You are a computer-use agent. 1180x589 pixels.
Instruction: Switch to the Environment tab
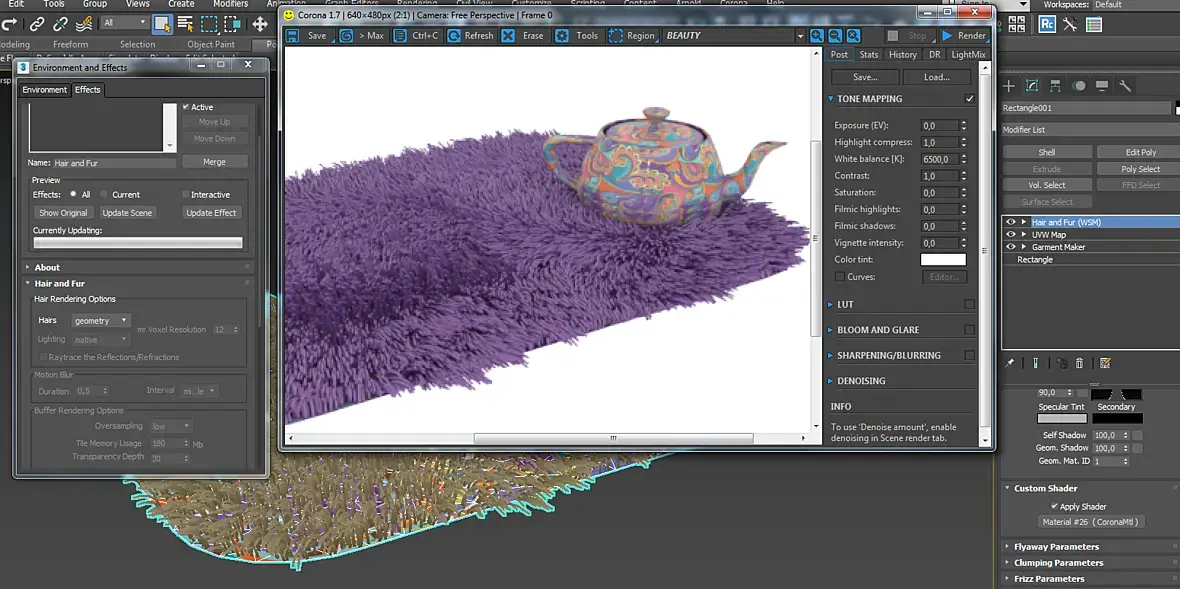45,90
